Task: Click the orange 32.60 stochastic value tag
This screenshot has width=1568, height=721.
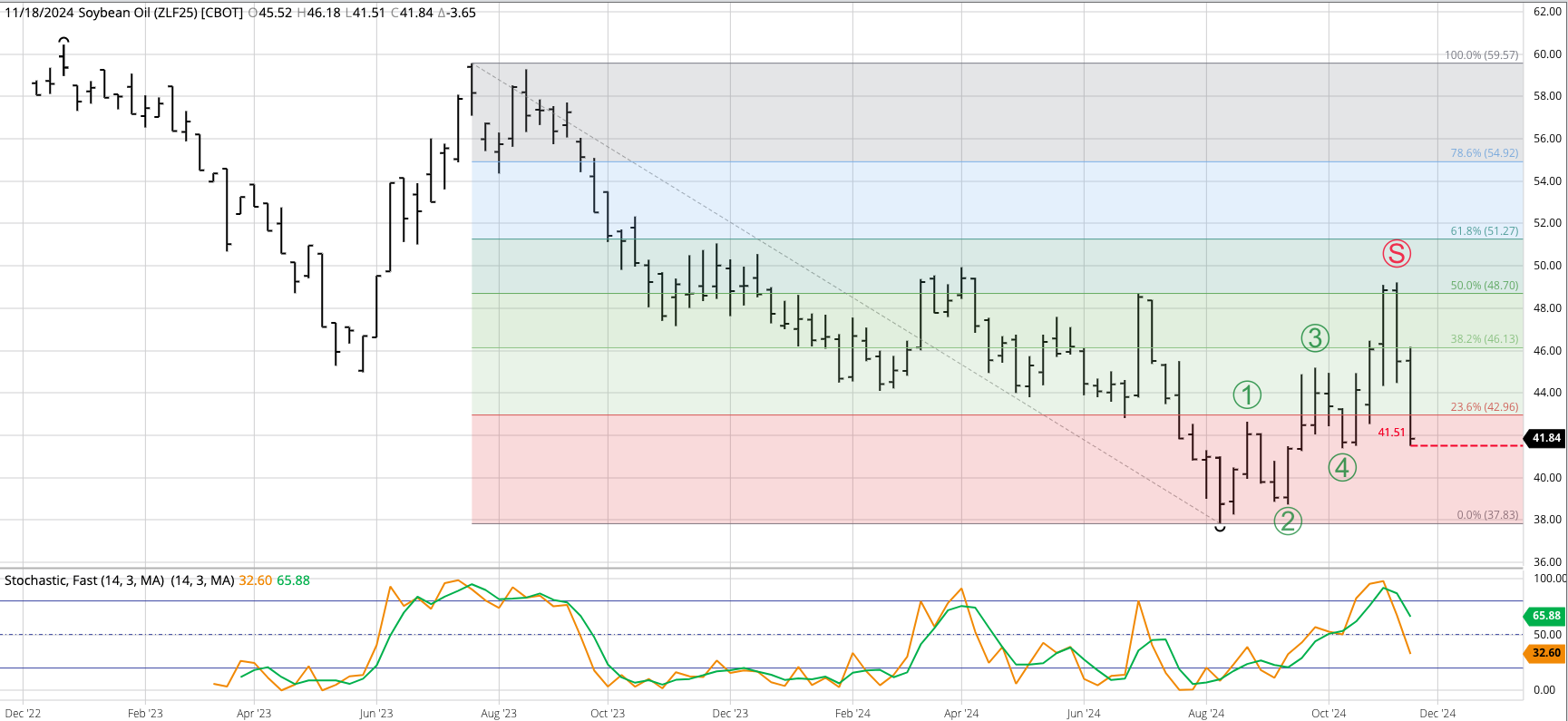Action: (x=1545, y=653)
